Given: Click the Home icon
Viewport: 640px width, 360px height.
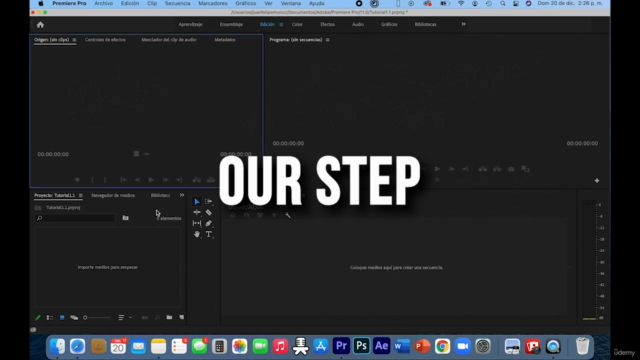Looking at the screenshot, I should [40, 25].
